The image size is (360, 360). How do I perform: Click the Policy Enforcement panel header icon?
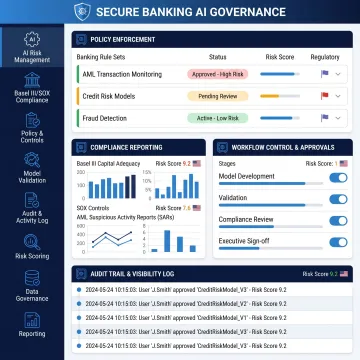81,39
